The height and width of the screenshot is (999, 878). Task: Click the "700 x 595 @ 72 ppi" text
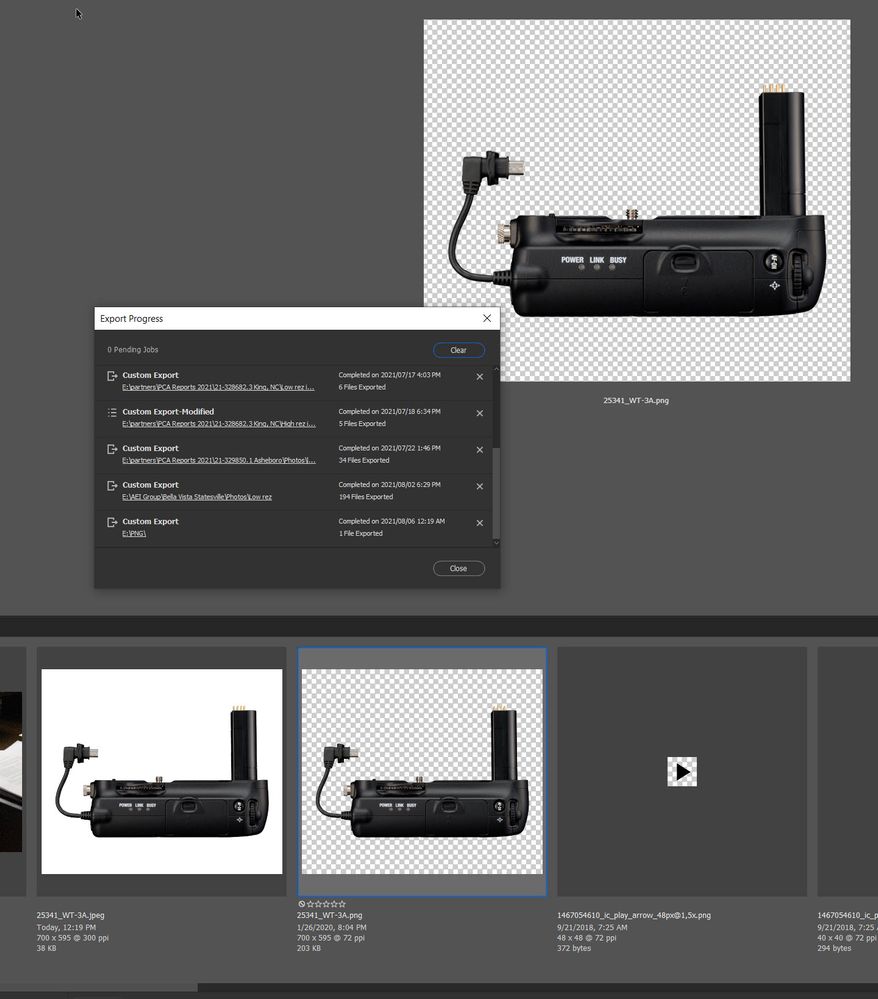(x=331, y=938)
